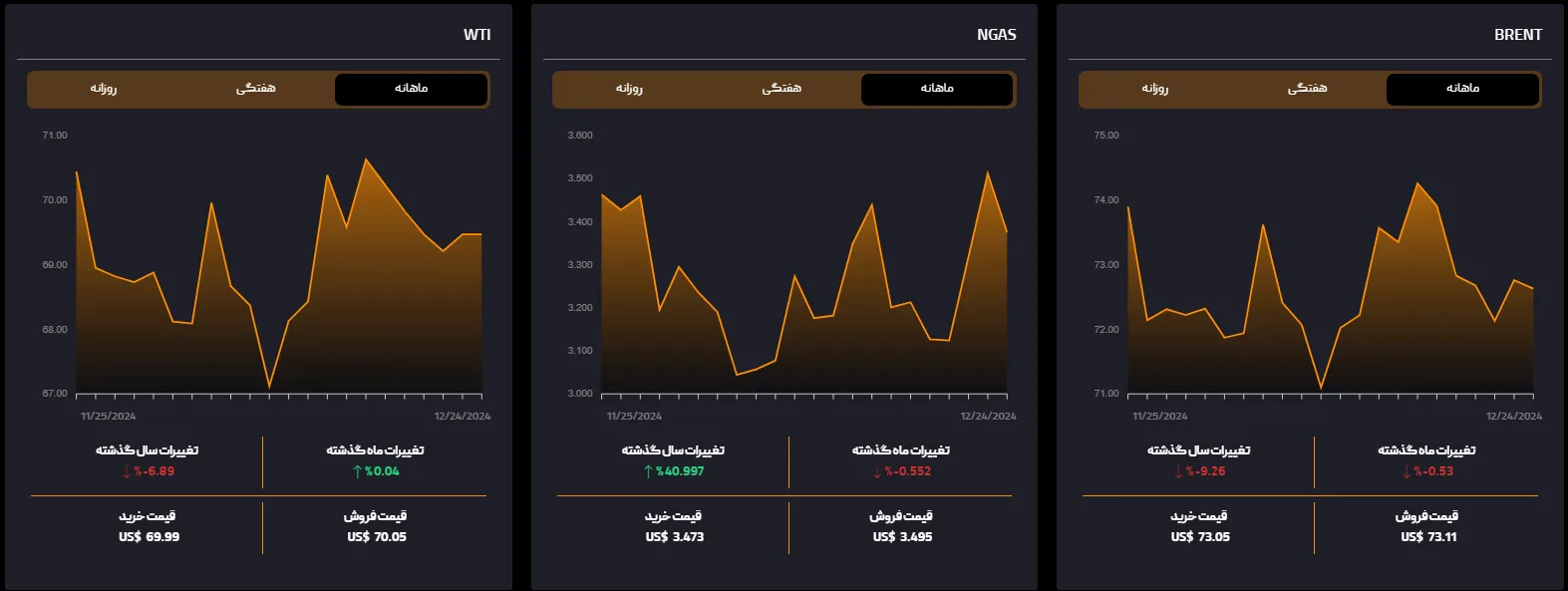Click the red down arrow beside WTI %-6.89
The image size is (1568, 591).
[126, 471]
